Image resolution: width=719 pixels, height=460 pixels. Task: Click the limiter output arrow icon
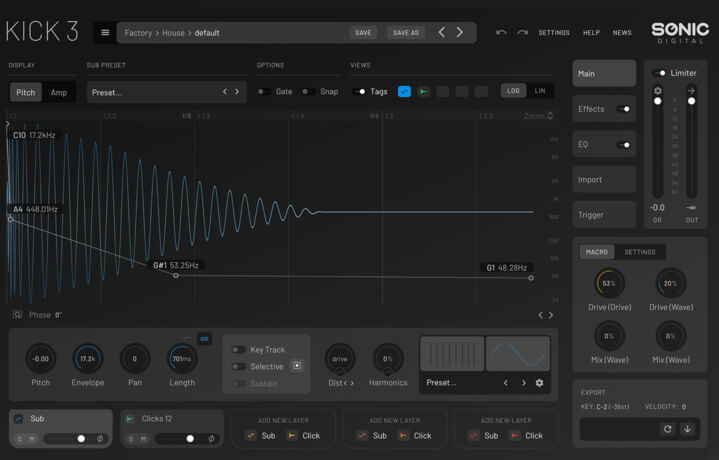click(691, 90)
